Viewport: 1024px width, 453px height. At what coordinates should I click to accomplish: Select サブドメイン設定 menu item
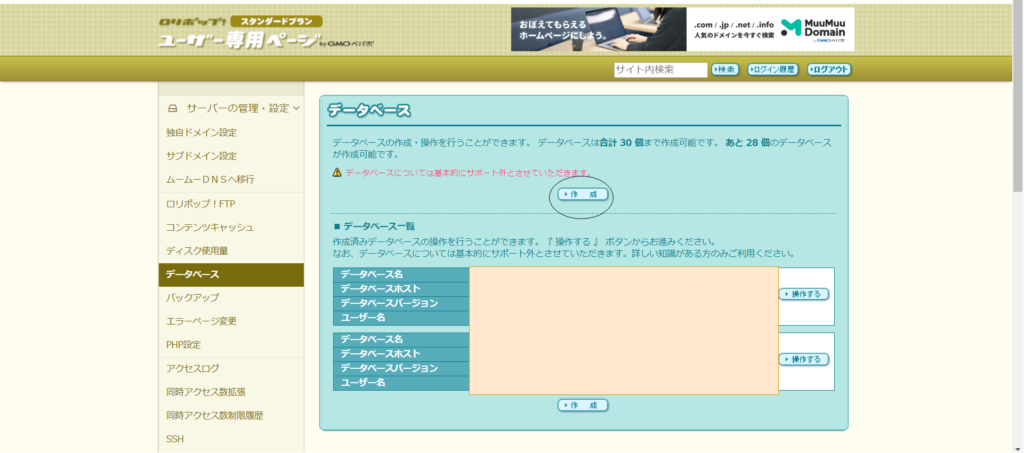[x=202, y=156]
